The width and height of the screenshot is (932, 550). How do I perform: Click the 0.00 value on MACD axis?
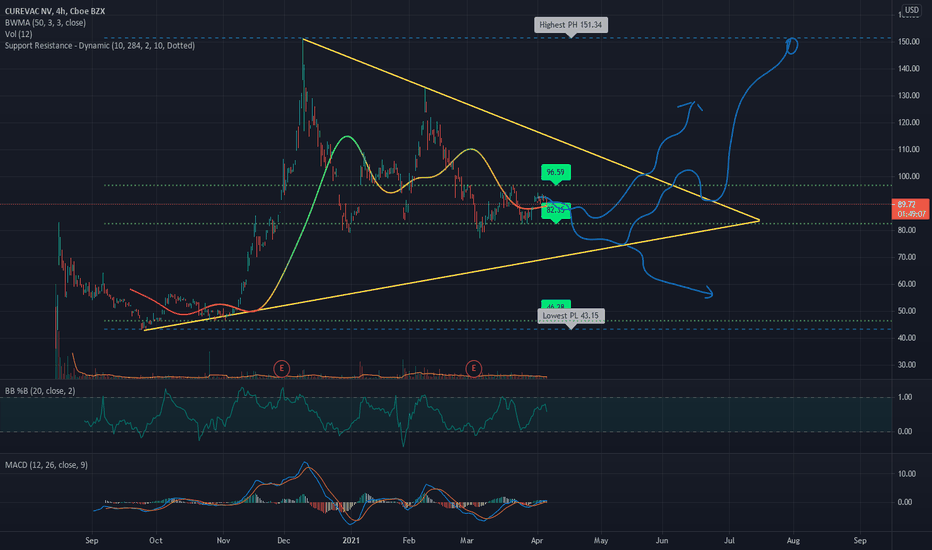pos(905,502)
